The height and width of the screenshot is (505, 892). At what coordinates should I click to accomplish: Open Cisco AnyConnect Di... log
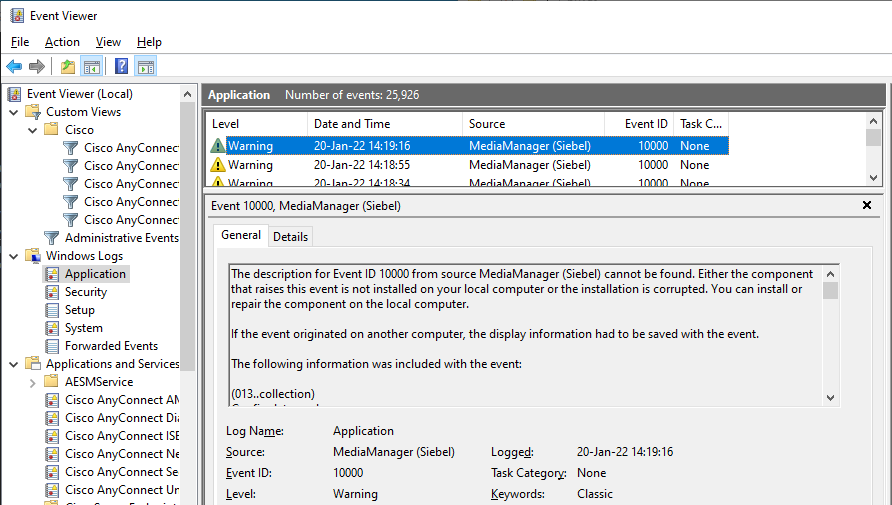(x=122, y=418)
